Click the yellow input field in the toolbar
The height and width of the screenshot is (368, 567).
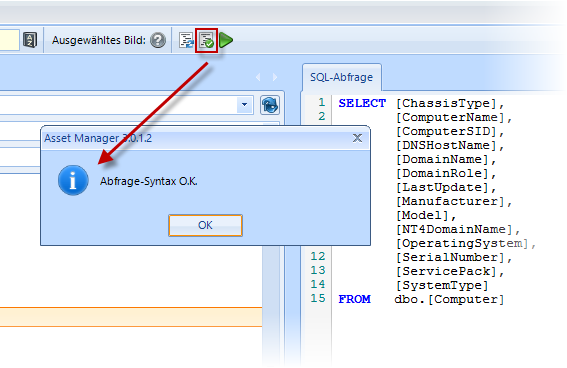click(x=9, y=40)
